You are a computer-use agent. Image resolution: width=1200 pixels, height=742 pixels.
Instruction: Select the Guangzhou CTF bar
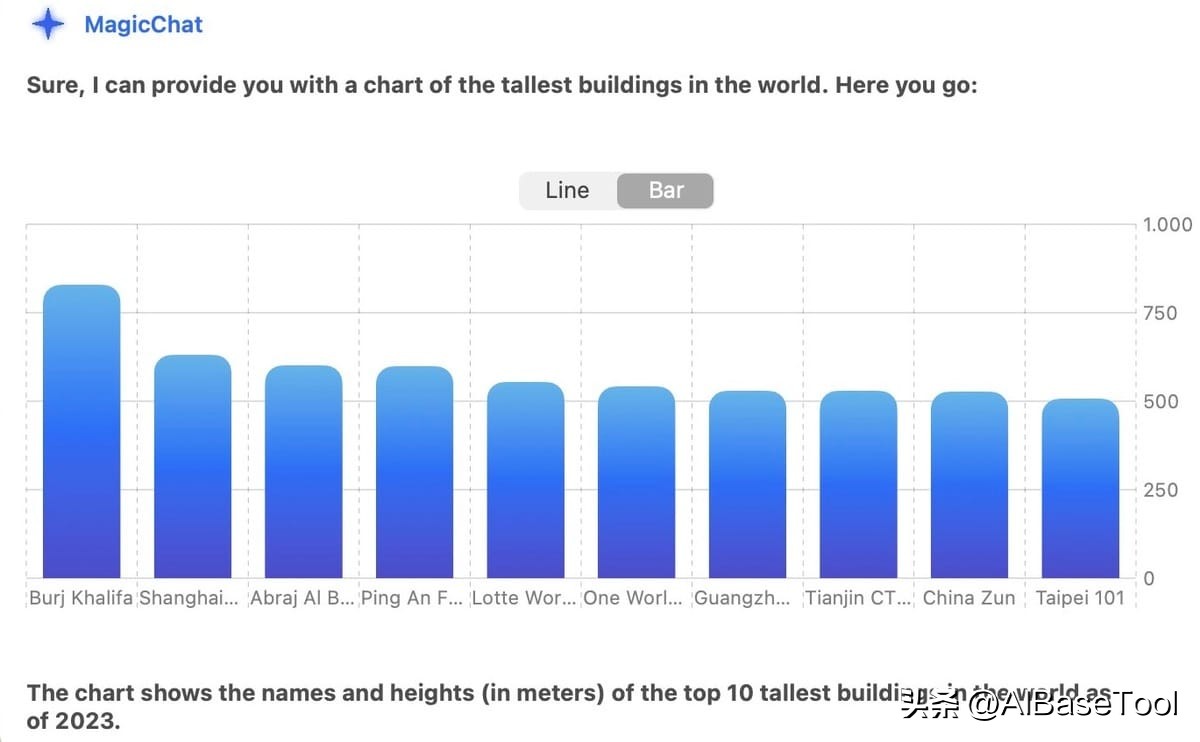pyautogui.click(x=747, y=484)
